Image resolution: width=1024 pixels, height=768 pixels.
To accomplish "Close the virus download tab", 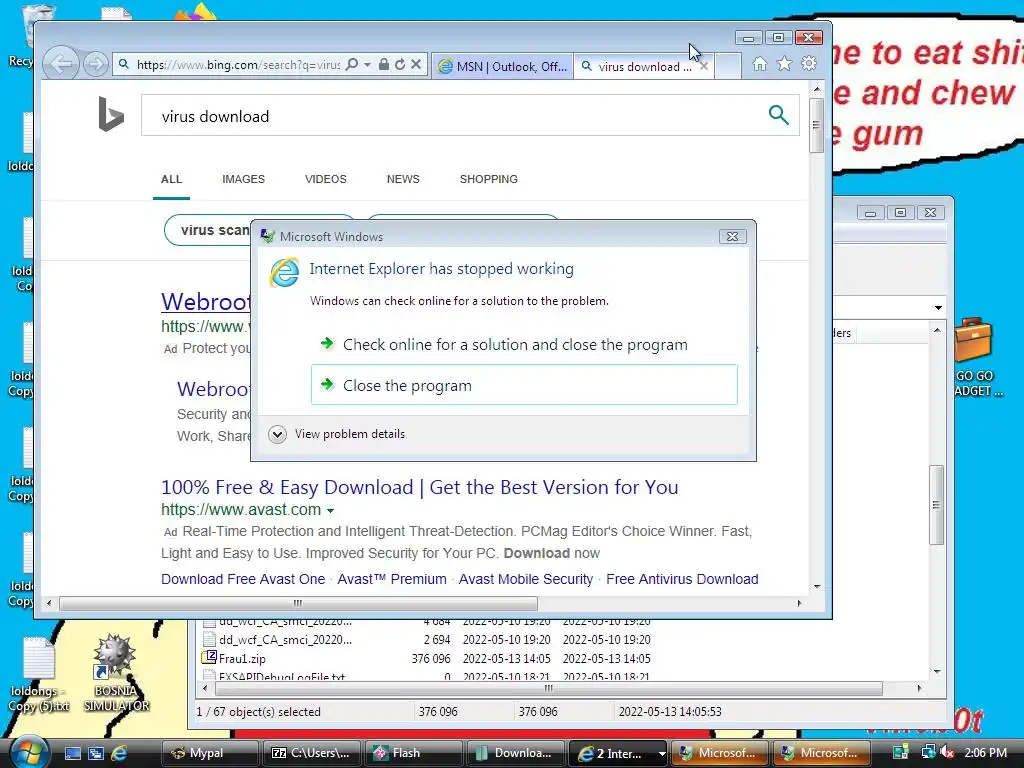I will click(x=704, y=66).
